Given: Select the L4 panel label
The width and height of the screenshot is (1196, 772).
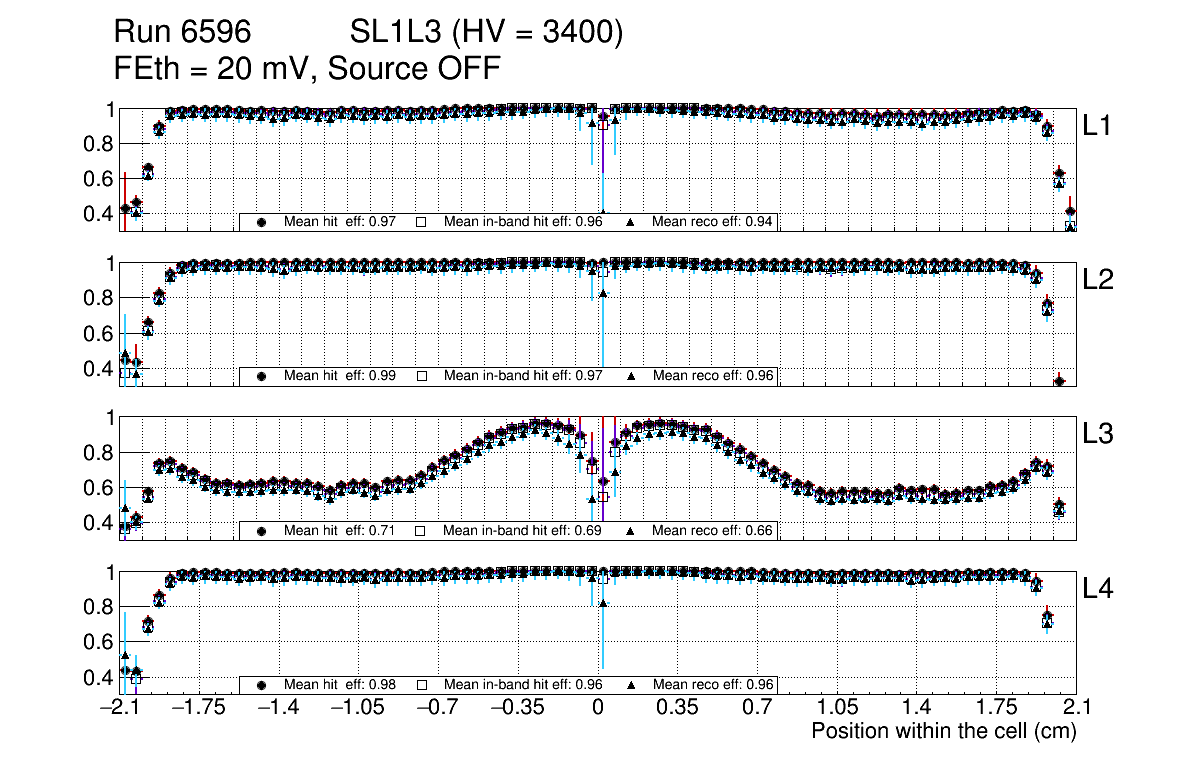Looking at the screenshot, I should click(1097, 589).
